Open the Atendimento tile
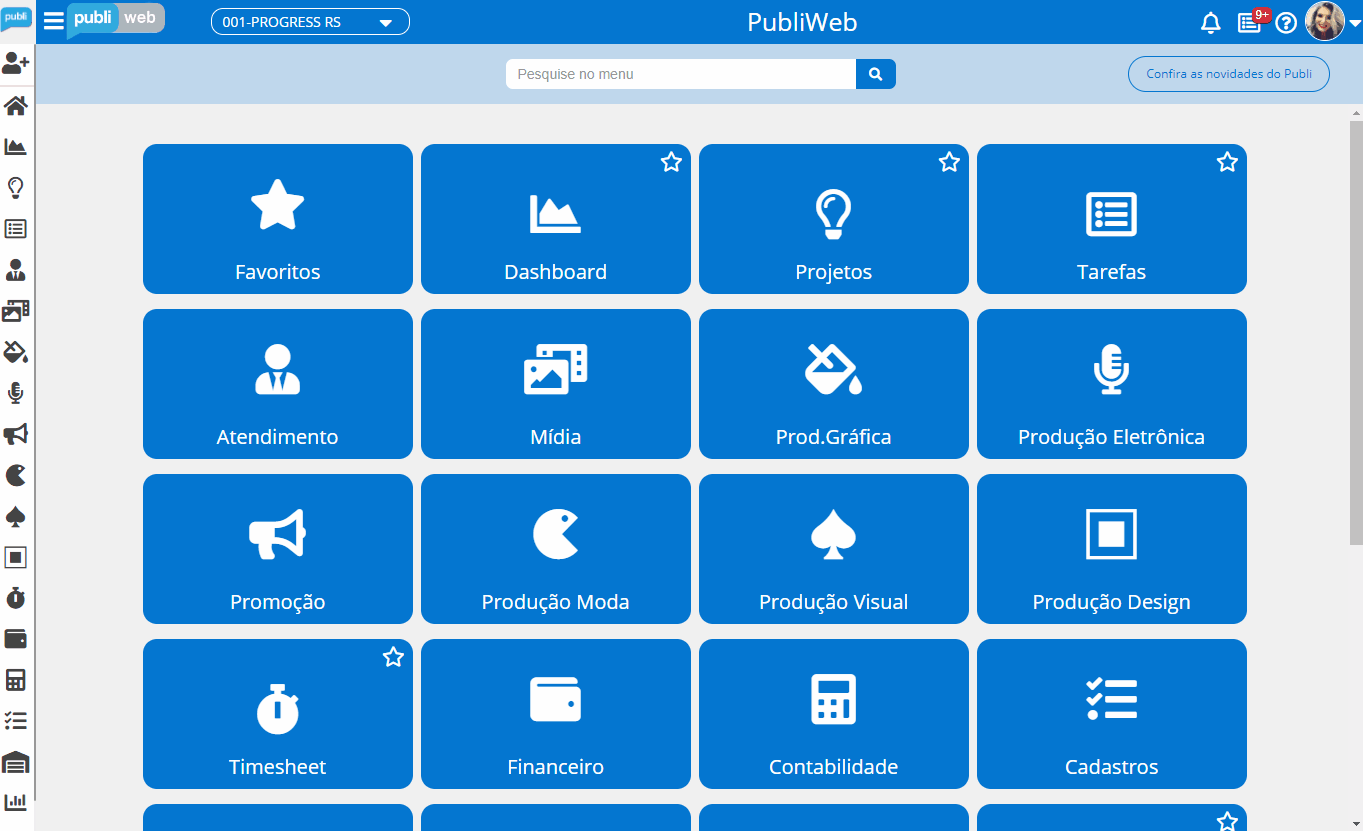The height and width of the screenshot is (831, 1363). pos(278,384)
